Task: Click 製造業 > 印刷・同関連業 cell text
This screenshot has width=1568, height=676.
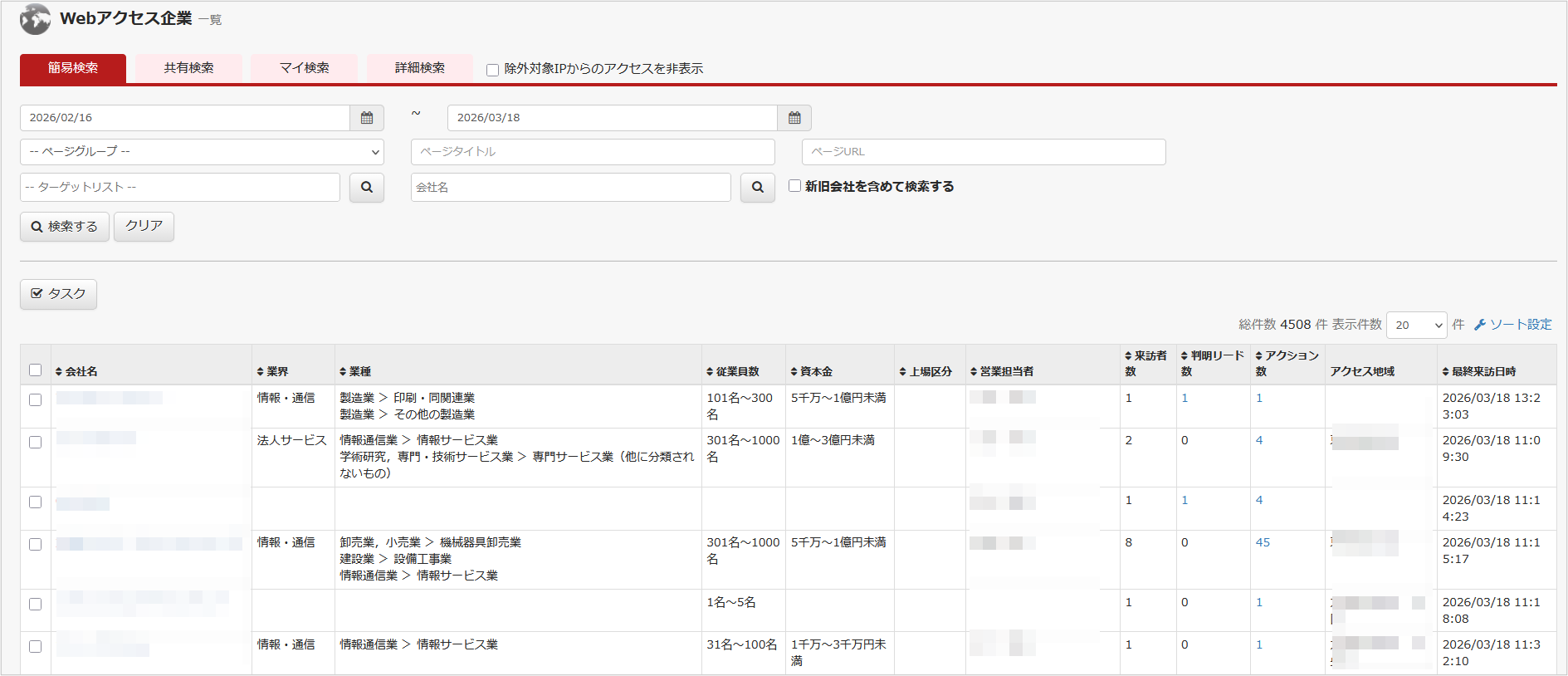Action: point(408,398)
